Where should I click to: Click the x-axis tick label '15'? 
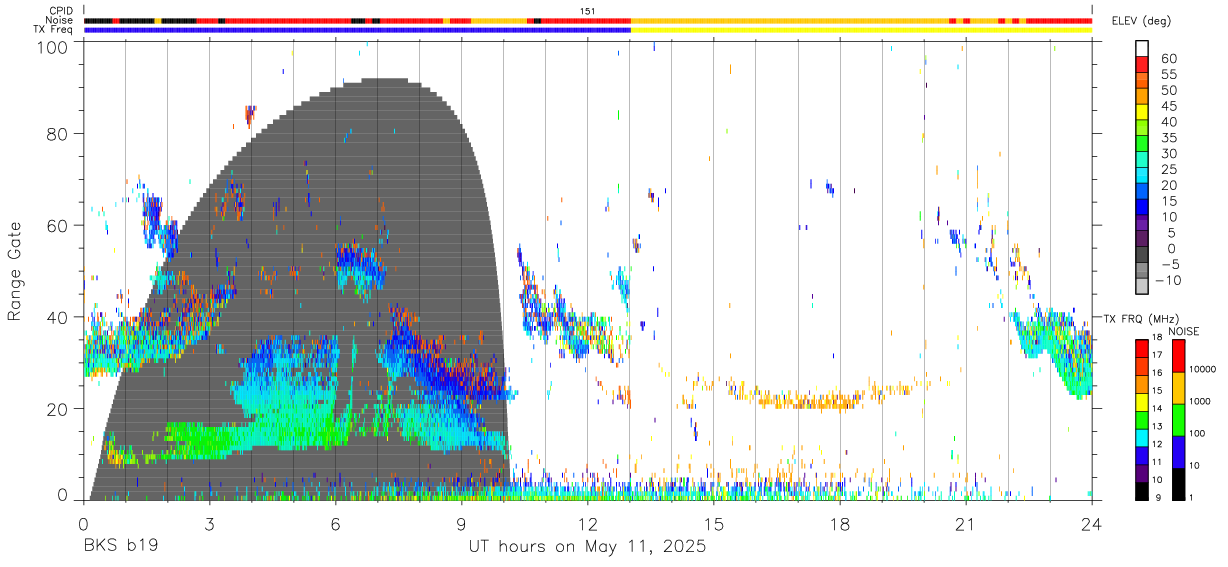point(714,523)
